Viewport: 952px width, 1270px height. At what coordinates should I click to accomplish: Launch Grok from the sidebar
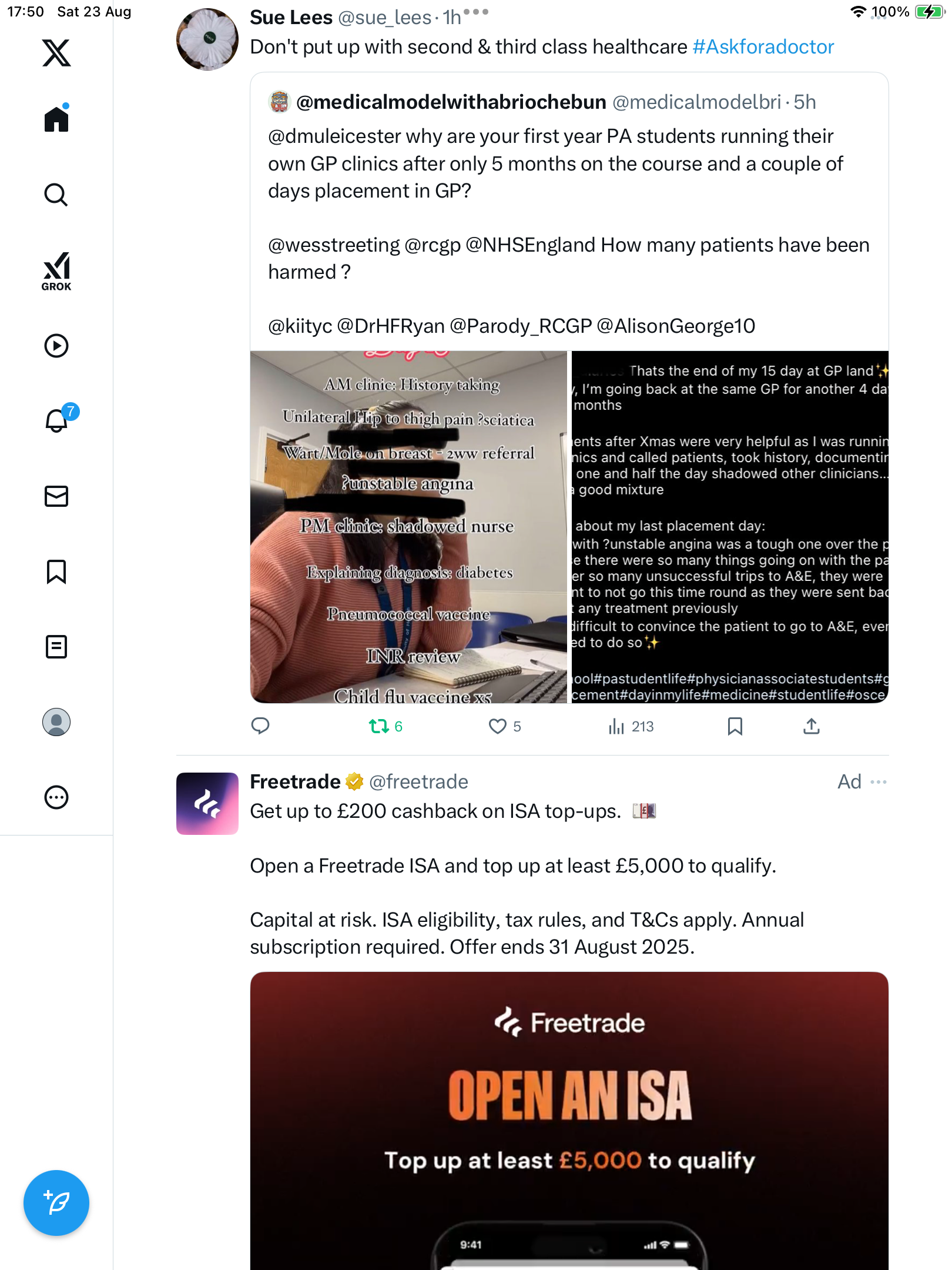tap(56, 271)
